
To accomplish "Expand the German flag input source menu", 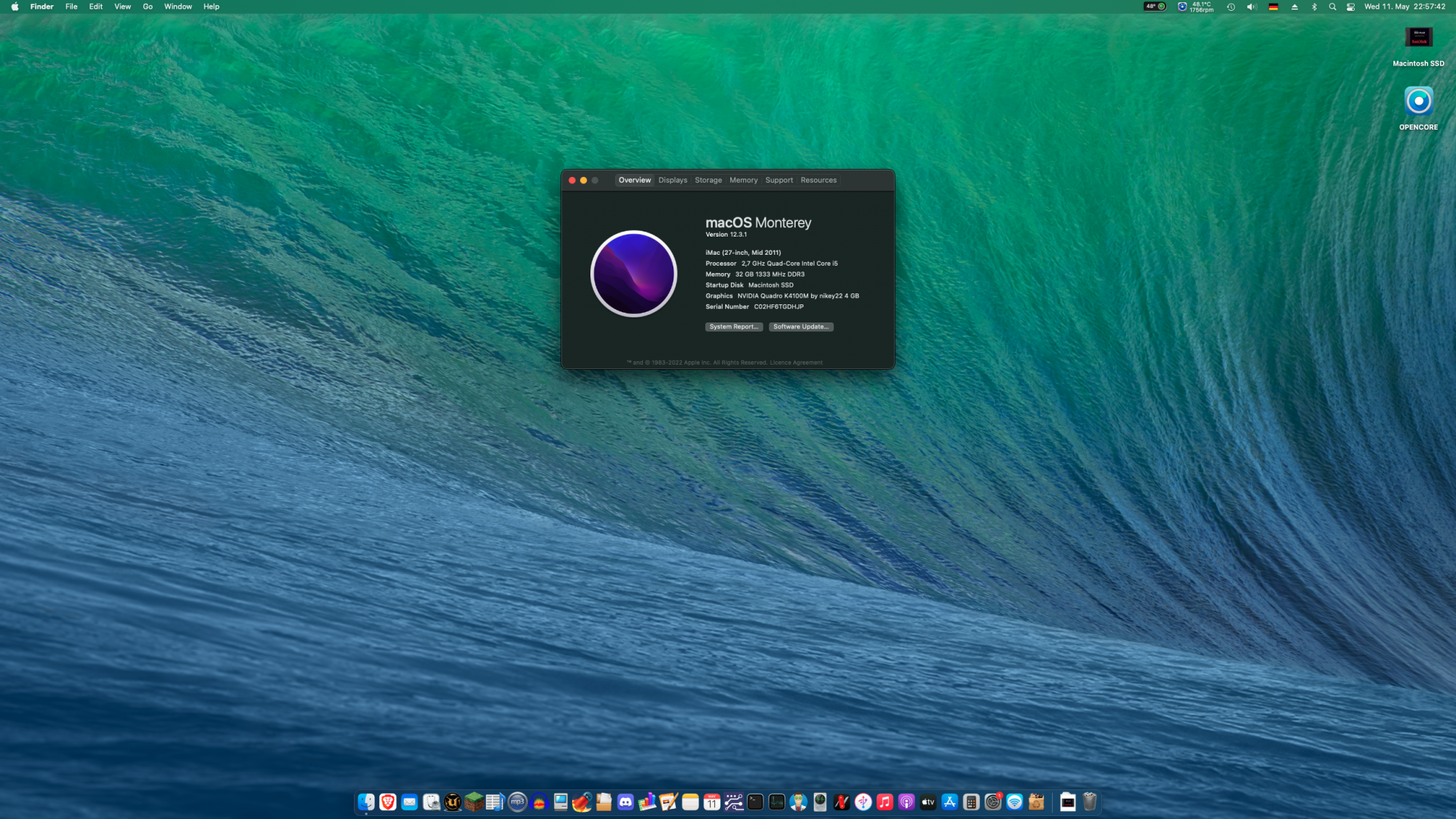I will tap(1273, 7).
